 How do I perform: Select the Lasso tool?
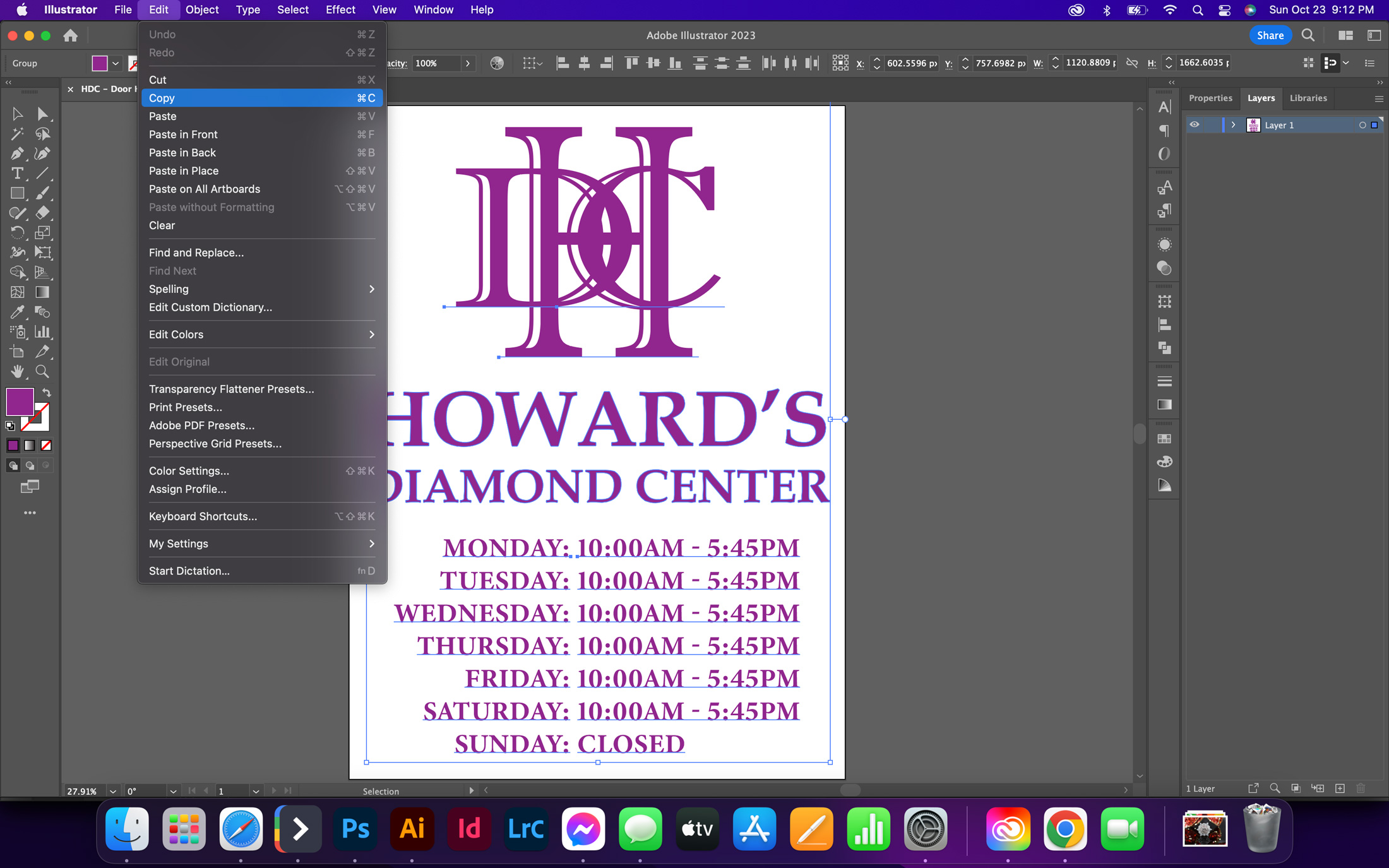coord(42,134)
